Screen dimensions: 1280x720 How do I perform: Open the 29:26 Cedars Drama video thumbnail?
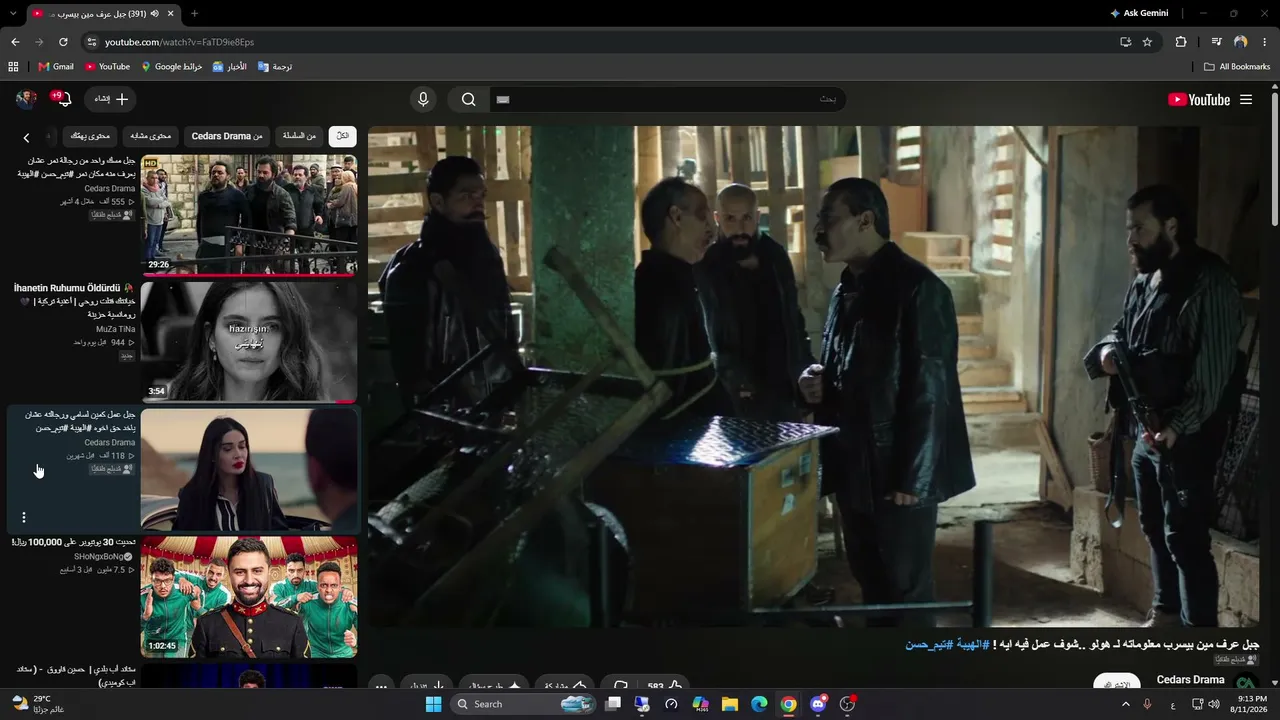[249, 214]
